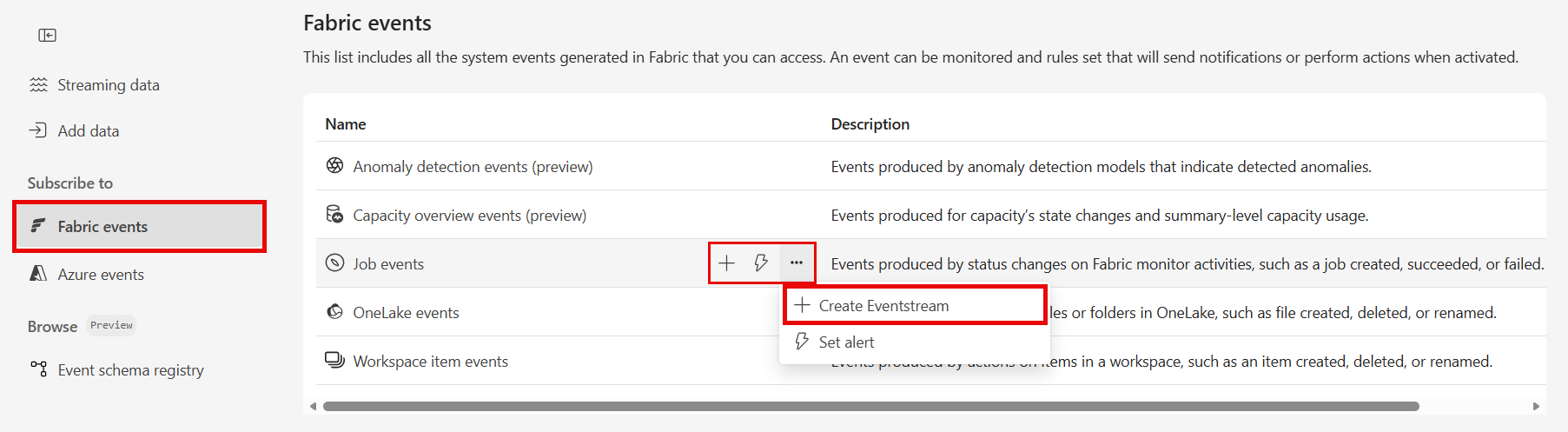Viewport: 1568px width, 432px height.
Task: Select the OneLake events name
Action: pyautogui.click(x=406, y=313)
